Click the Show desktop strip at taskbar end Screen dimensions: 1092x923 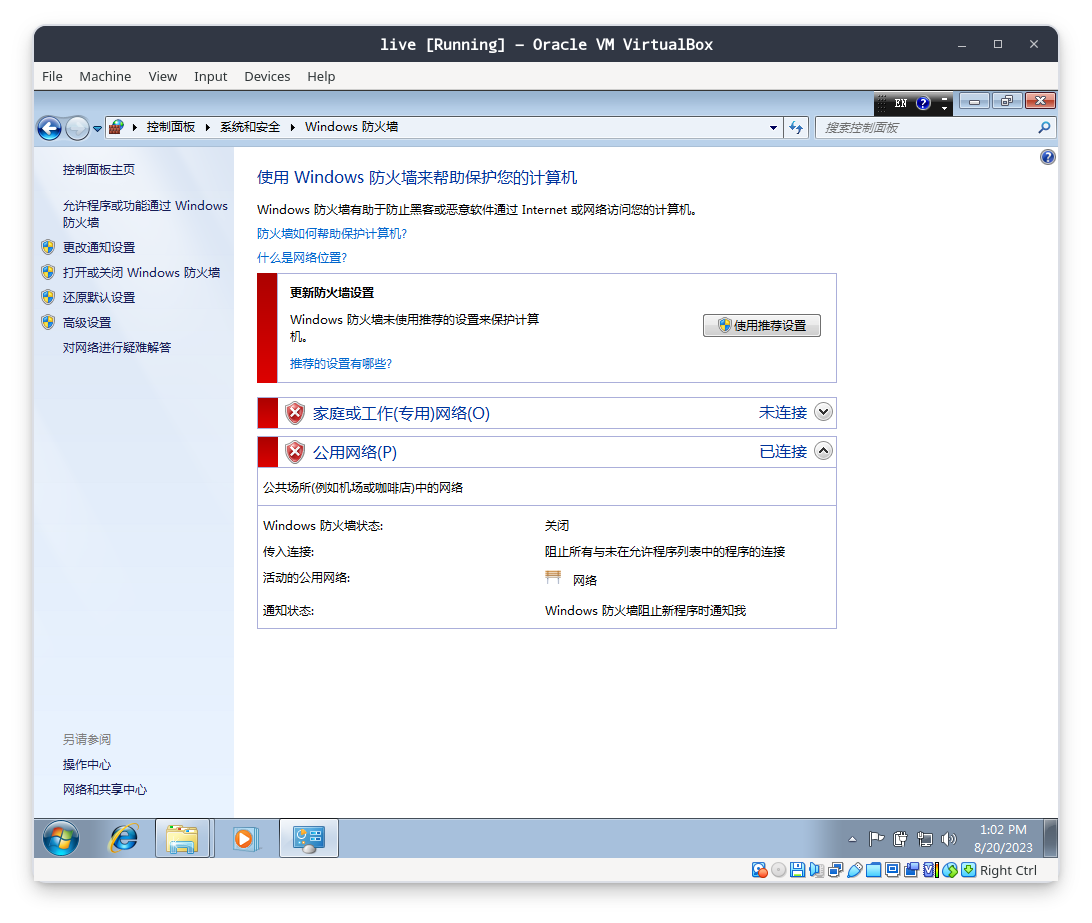tap(1050, 838)
